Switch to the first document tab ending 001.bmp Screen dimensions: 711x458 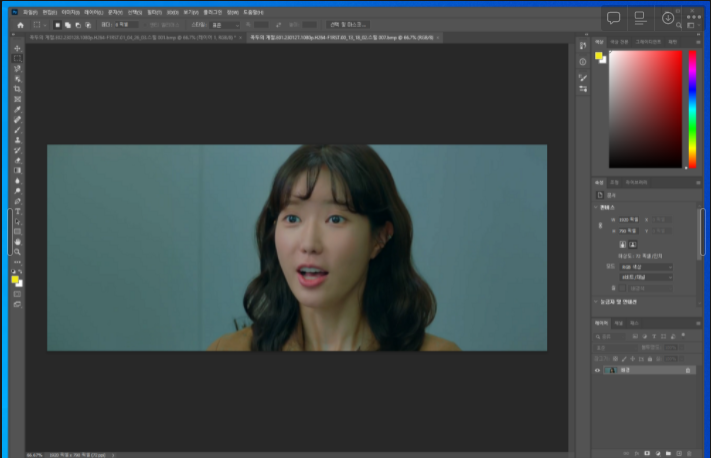click(x=133, y=38)
